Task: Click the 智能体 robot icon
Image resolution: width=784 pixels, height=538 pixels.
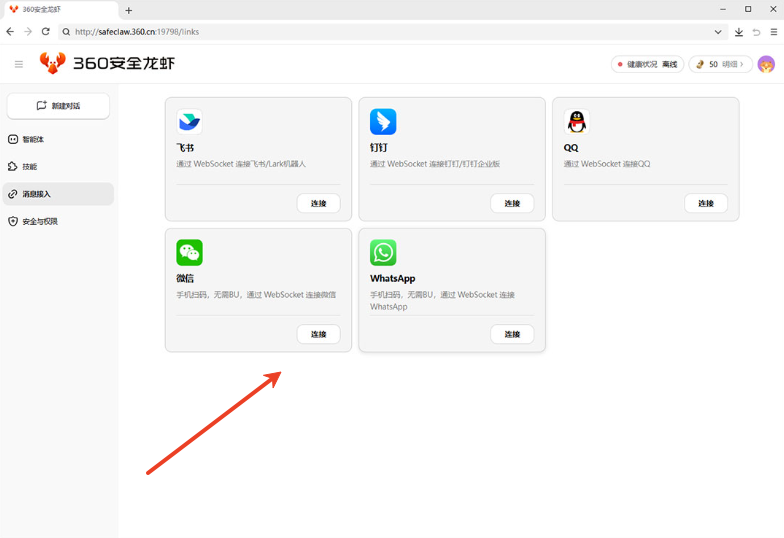Action: (x=13, y=140)
